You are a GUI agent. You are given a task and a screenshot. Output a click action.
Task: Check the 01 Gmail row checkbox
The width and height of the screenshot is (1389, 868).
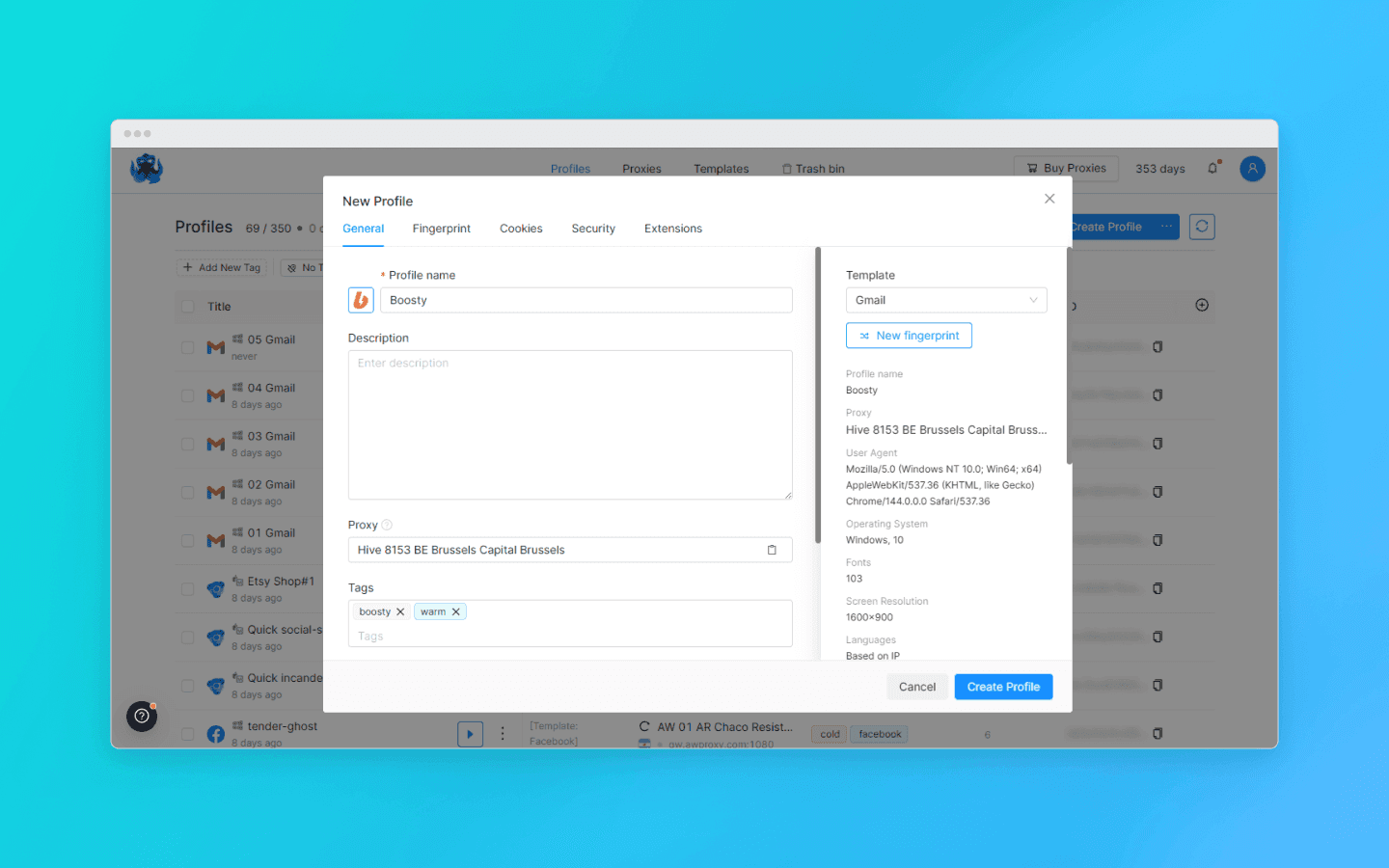click(x=188, y=540)
